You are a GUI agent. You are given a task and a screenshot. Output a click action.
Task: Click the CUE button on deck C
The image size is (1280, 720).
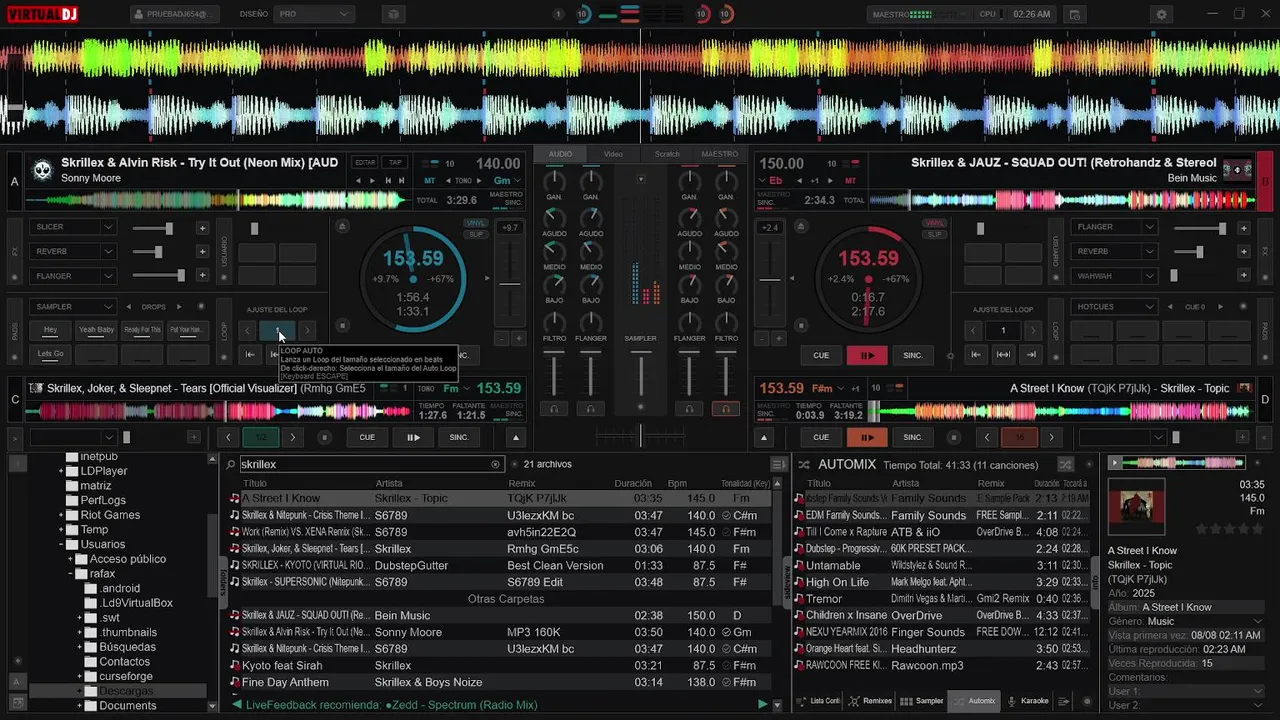[x=367, y=437]
